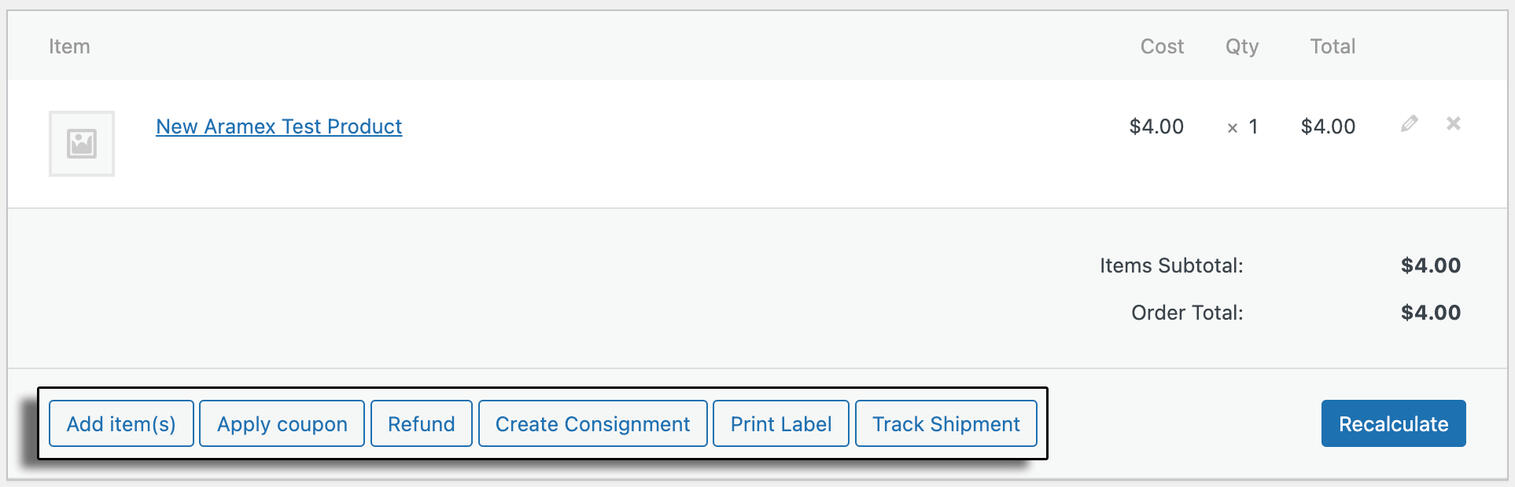Open Track Shipment
1515x487 pixels.
coord(946,424)
